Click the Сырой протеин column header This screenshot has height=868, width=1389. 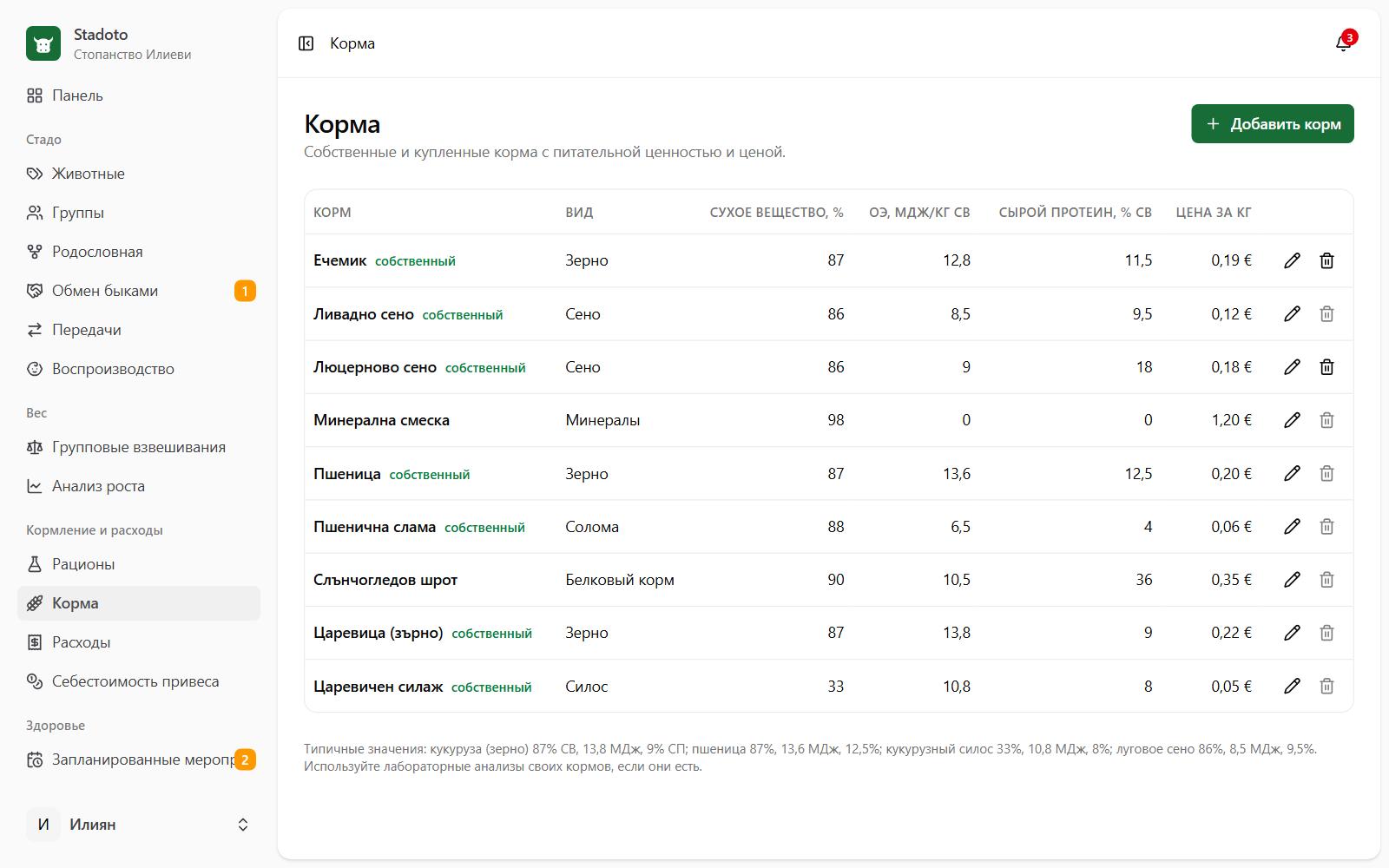(x=1075, y=213)
